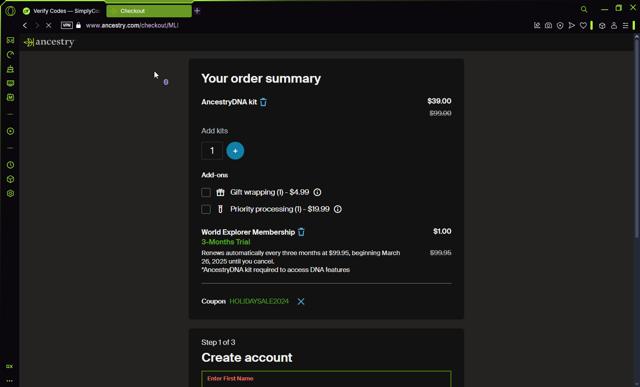
Task: Click the $1.00 membership price
Action: point(442,231)
